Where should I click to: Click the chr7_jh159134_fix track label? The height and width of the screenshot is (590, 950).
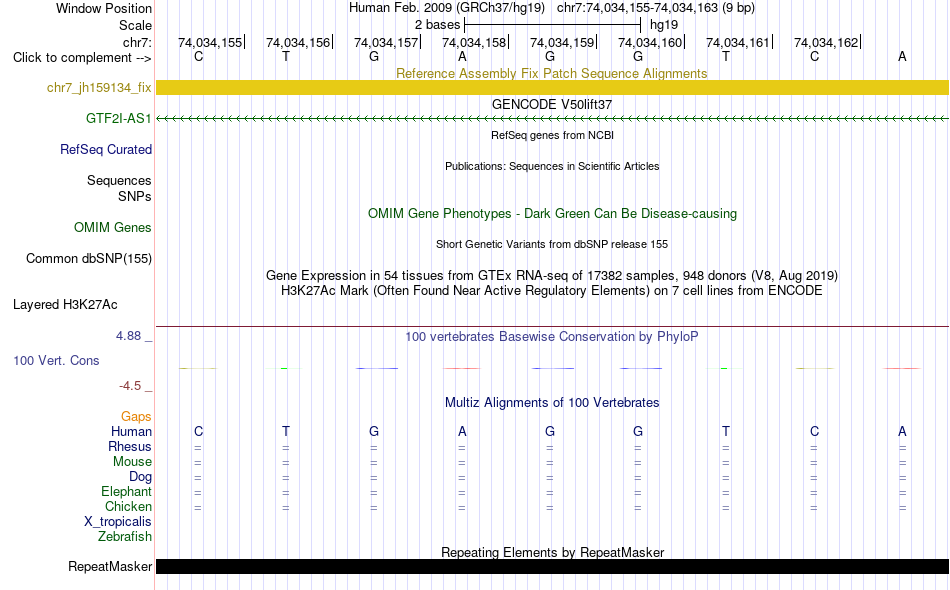(99, 88)
